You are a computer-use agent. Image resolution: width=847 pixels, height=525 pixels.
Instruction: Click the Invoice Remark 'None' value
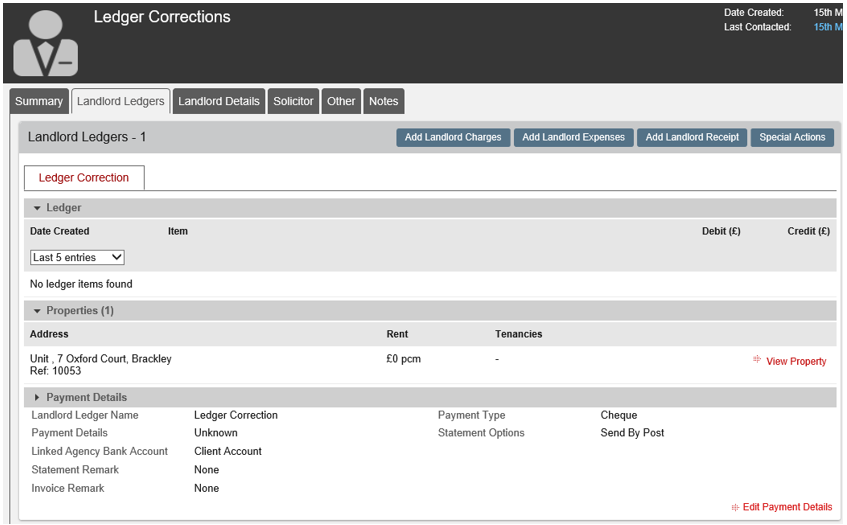[206, 488]
